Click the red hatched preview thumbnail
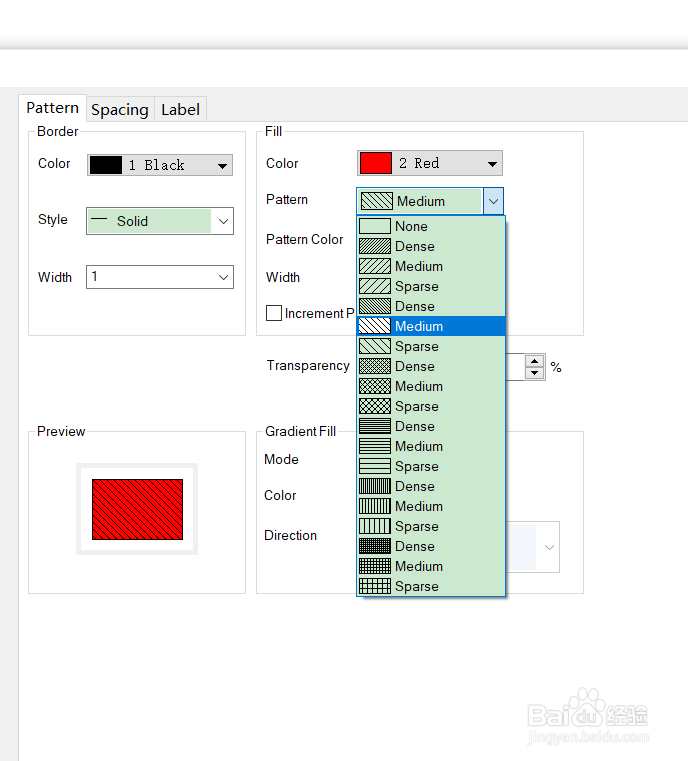This screenshot has height=761, width=688. tap(137, 509)
